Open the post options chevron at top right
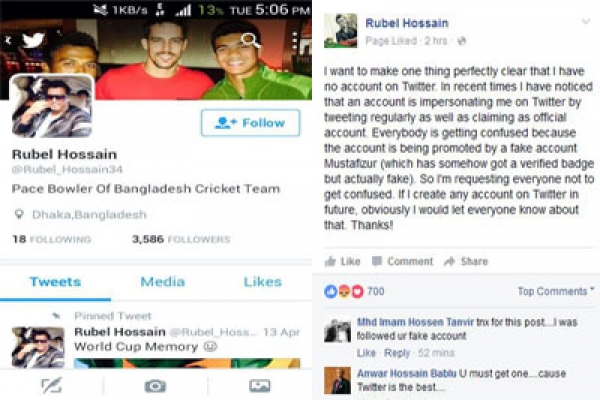 pos(586,21)
